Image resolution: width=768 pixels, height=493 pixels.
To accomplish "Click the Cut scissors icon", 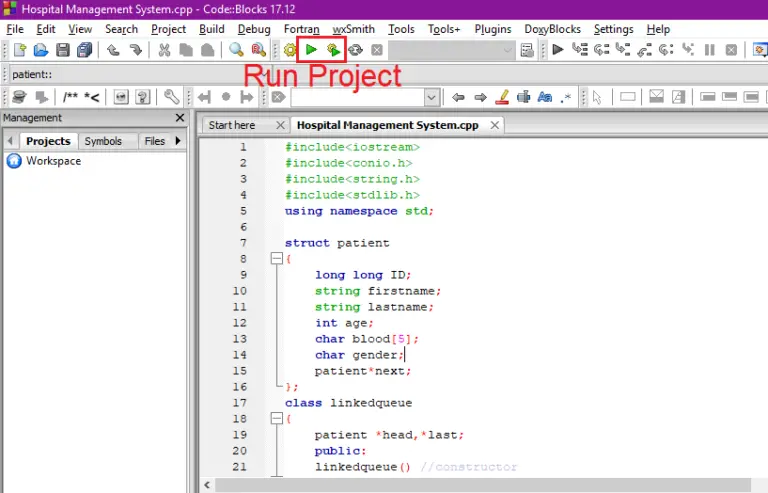I will (x=164, y=49).
